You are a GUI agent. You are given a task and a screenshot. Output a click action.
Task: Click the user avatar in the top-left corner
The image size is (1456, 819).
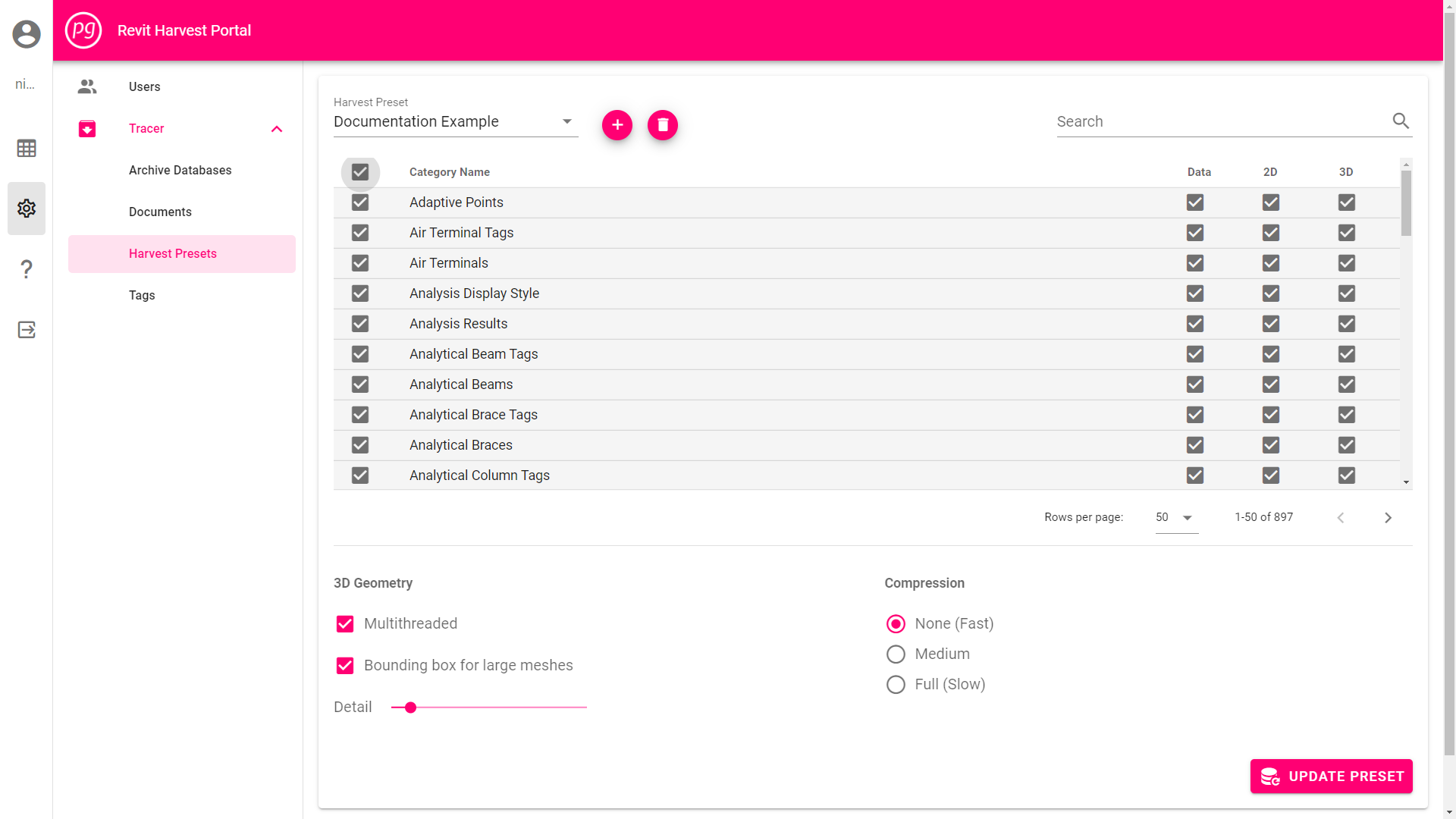click(27, 34)
